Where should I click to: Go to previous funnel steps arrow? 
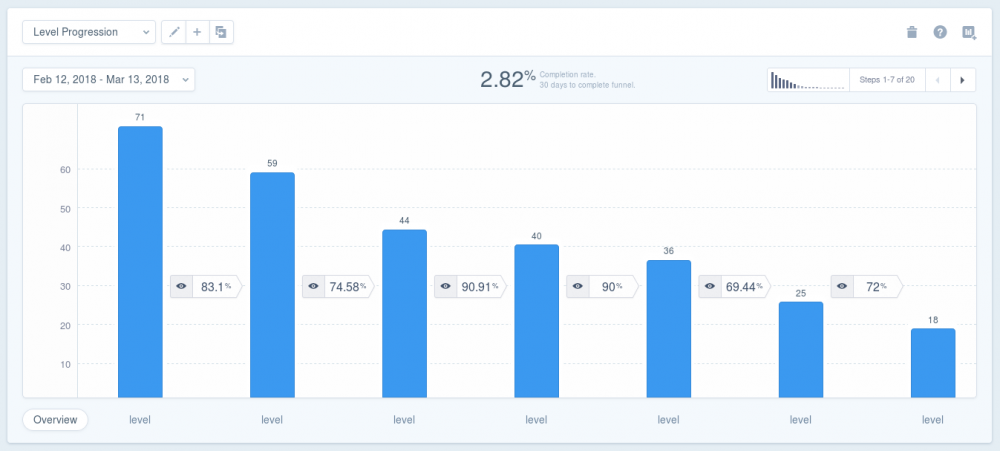[x=938, y=80]
